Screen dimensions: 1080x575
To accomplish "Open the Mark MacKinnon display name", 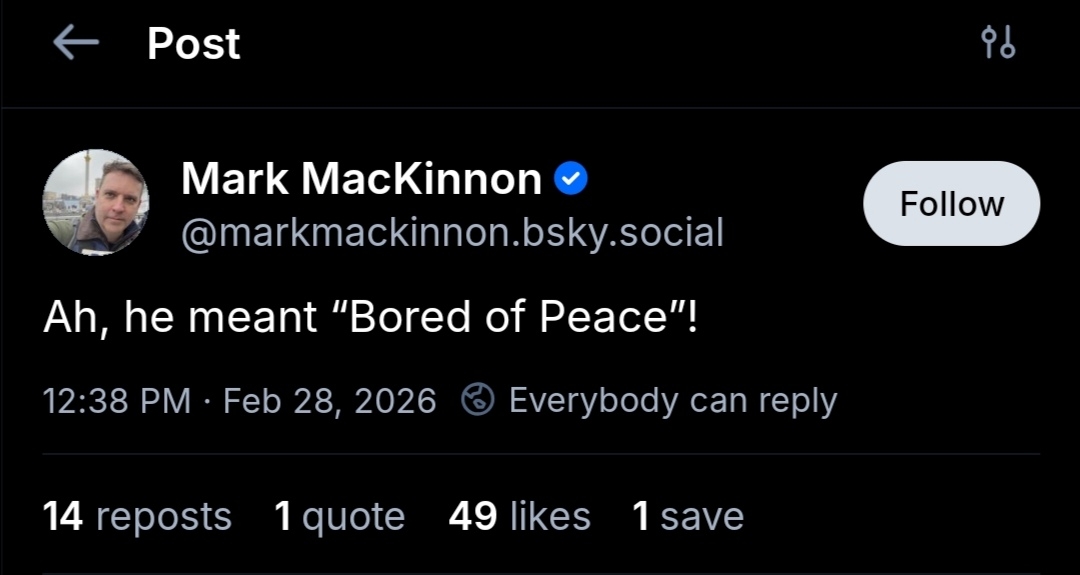I will coord(361,180).
